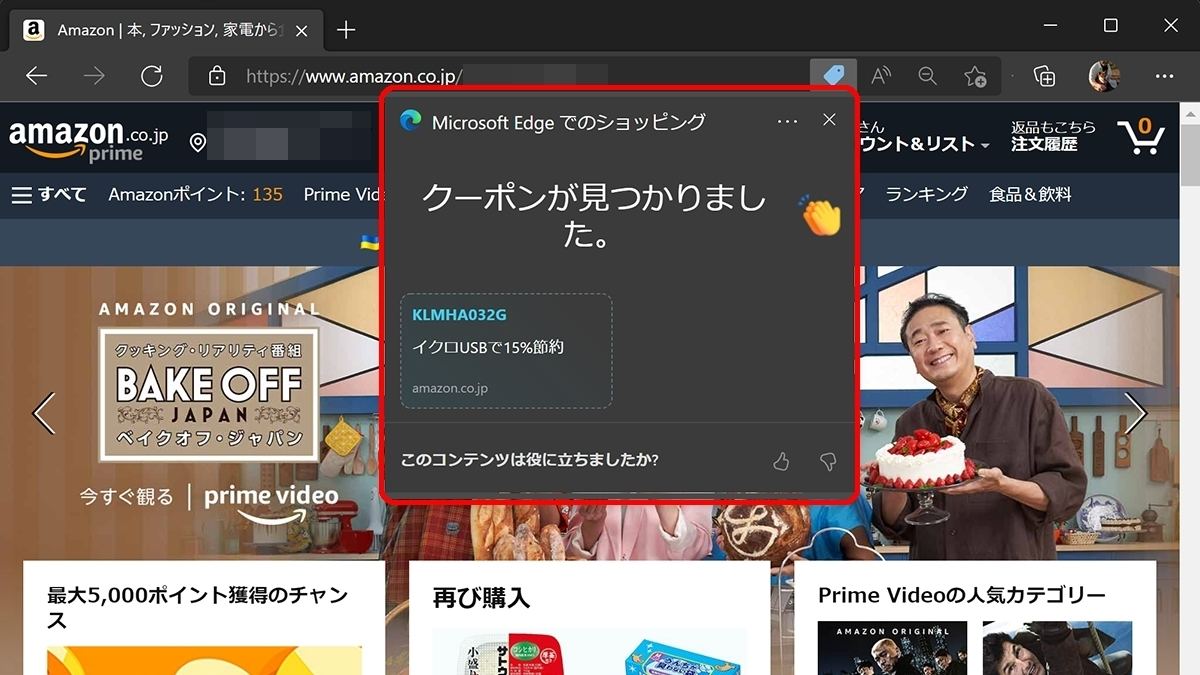The image size is (1200, 675).
Task: Close the Microsoft Edge shopping popup
Action: pyautogui.click(x=829, y=120)
